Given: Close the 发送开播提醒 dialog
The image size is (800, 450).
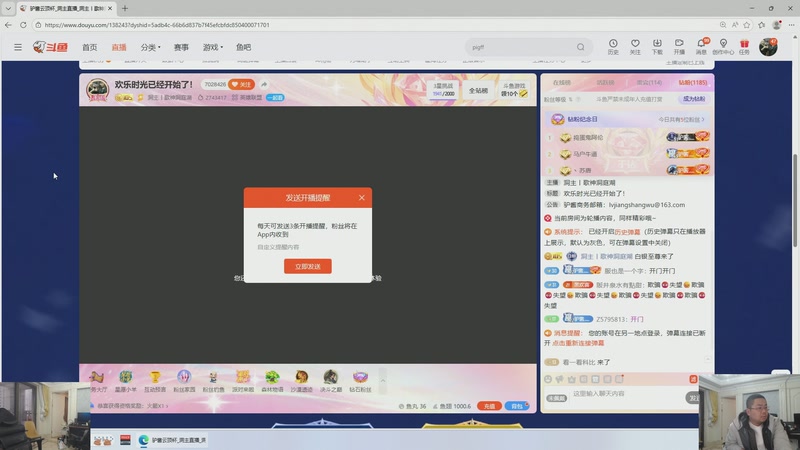Looking at the screenshot, I should pos(361,197).
